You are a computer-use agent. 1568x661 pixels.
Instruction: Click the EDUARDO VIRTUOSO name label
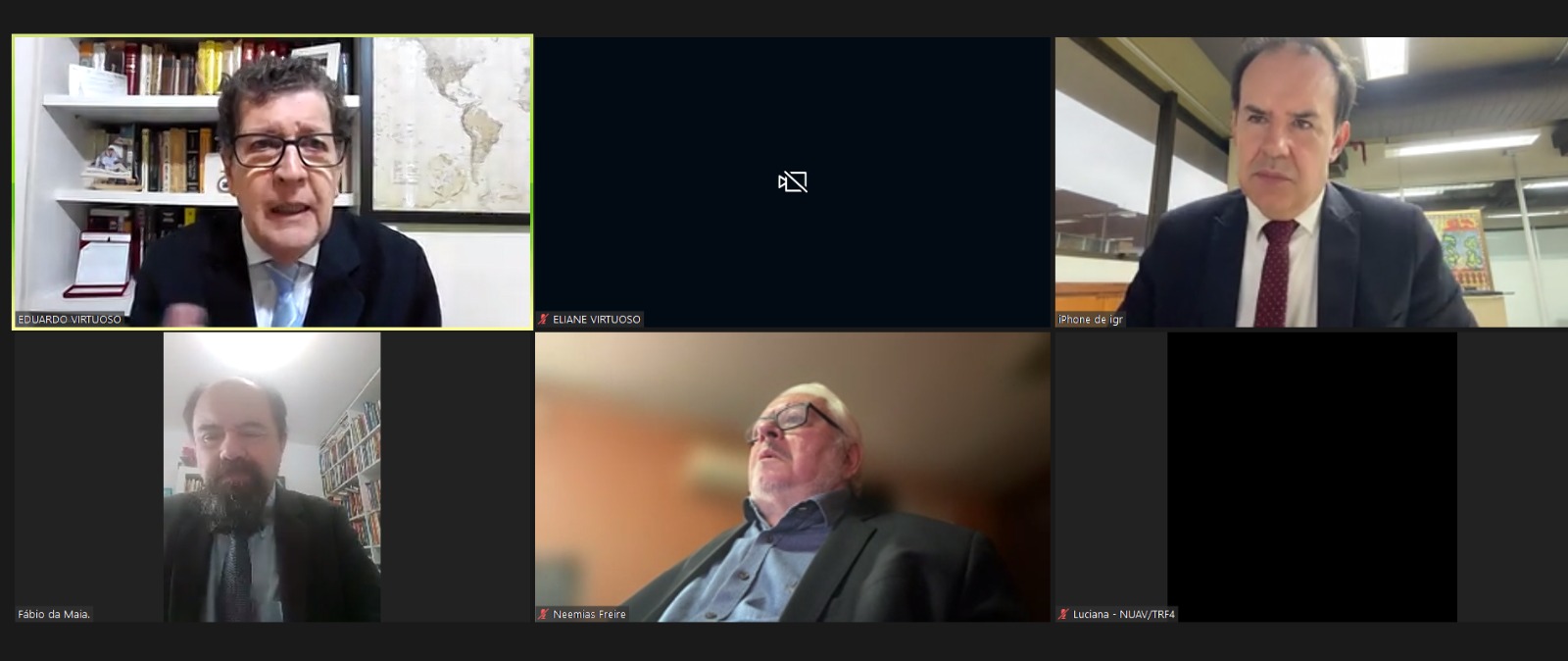click(x=70, y=320)
